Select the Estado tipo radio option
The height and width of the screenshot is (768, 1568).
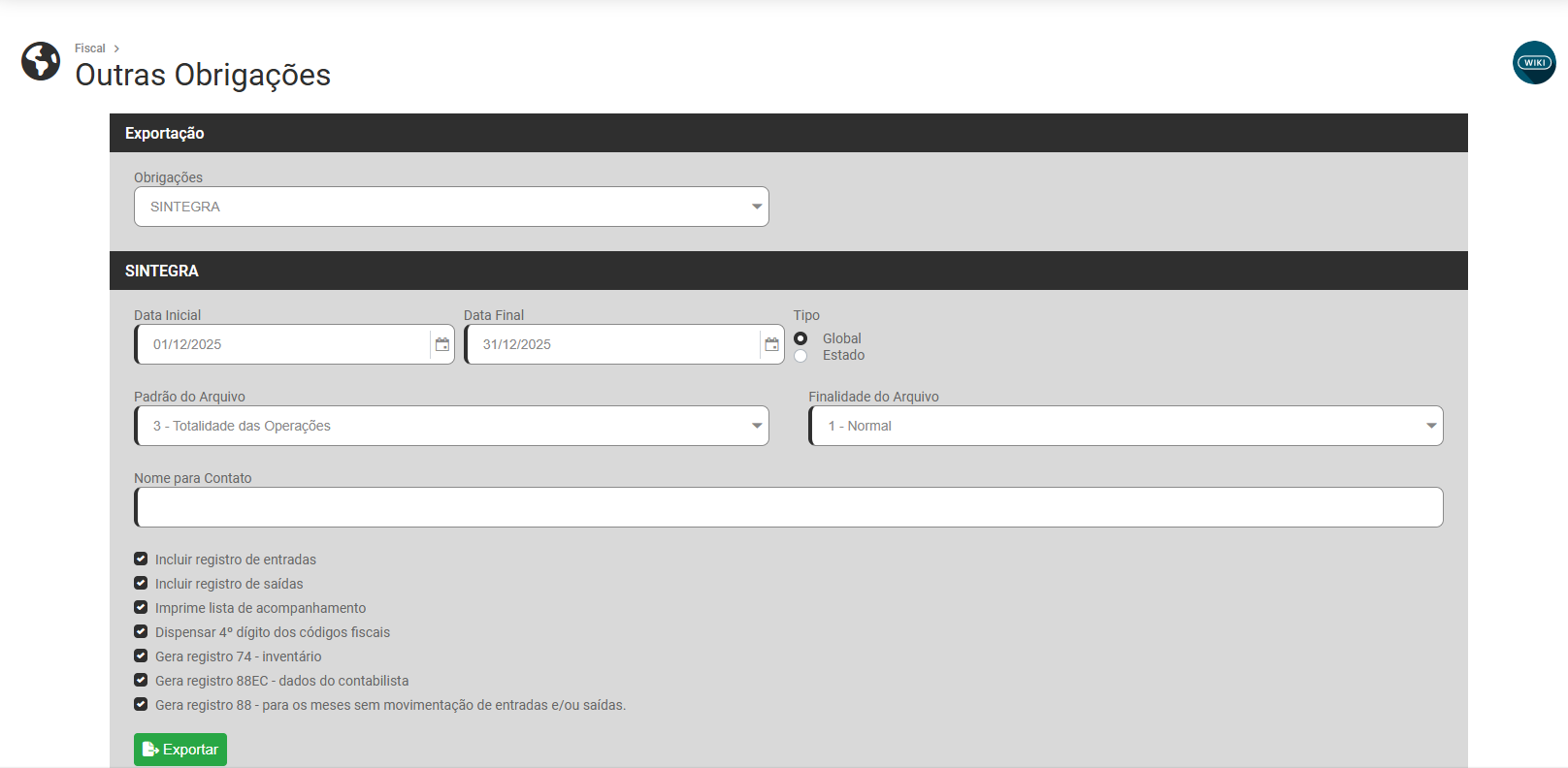click(800, 356)
